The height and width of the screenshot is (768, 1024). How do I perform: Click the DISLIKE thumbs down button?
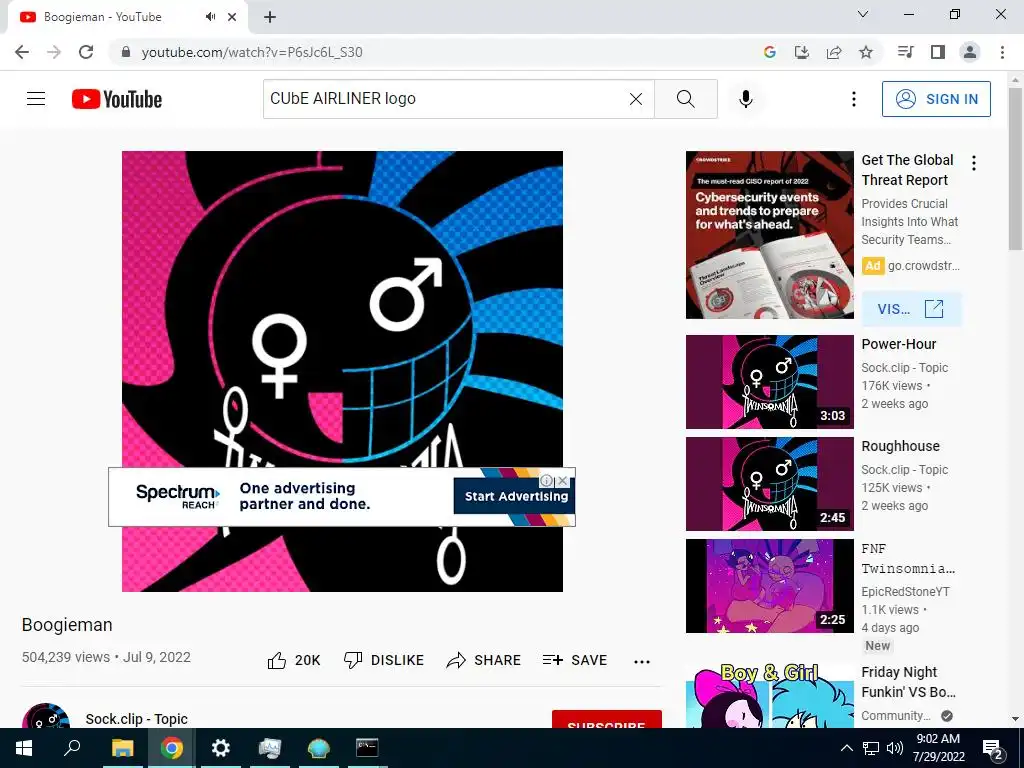click(x=384, y=660)
